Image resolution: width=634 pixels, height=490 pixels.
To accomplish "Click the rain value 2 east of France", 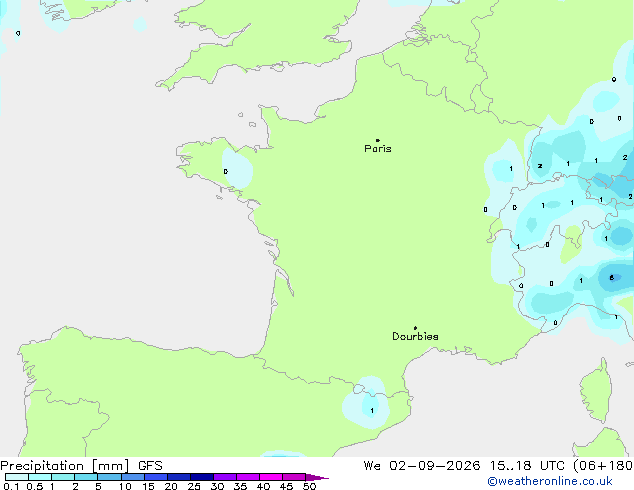I will [x=540, y=166].
